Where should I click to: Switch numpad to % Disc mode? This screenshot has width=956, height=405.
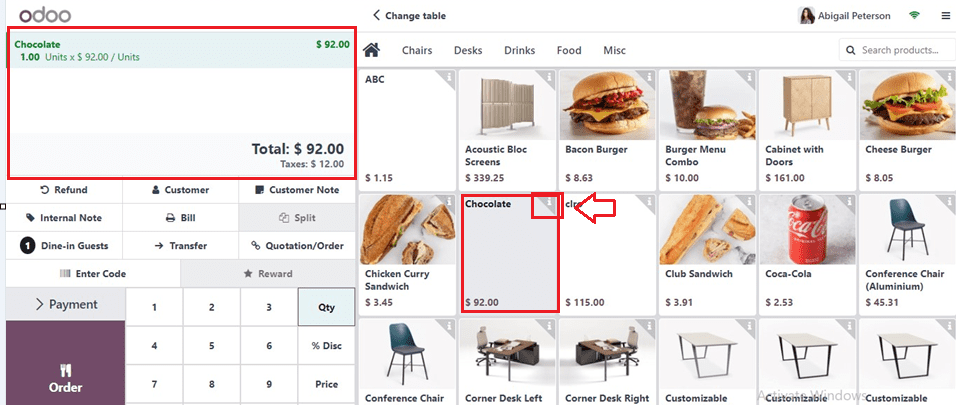coord(326,345)
